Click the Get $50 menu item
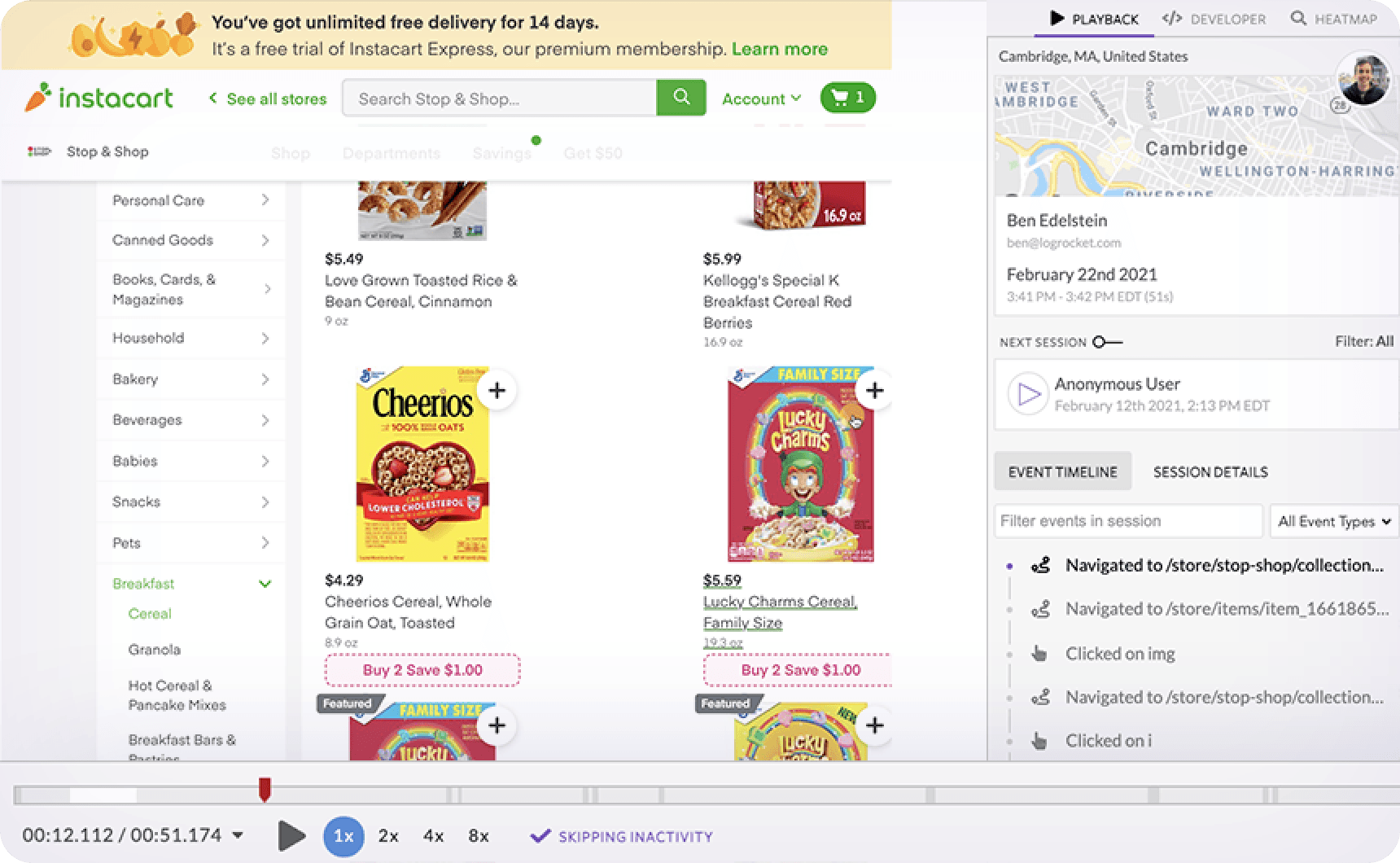Viewport: 1400px width, 863px height. click(593, 153)
